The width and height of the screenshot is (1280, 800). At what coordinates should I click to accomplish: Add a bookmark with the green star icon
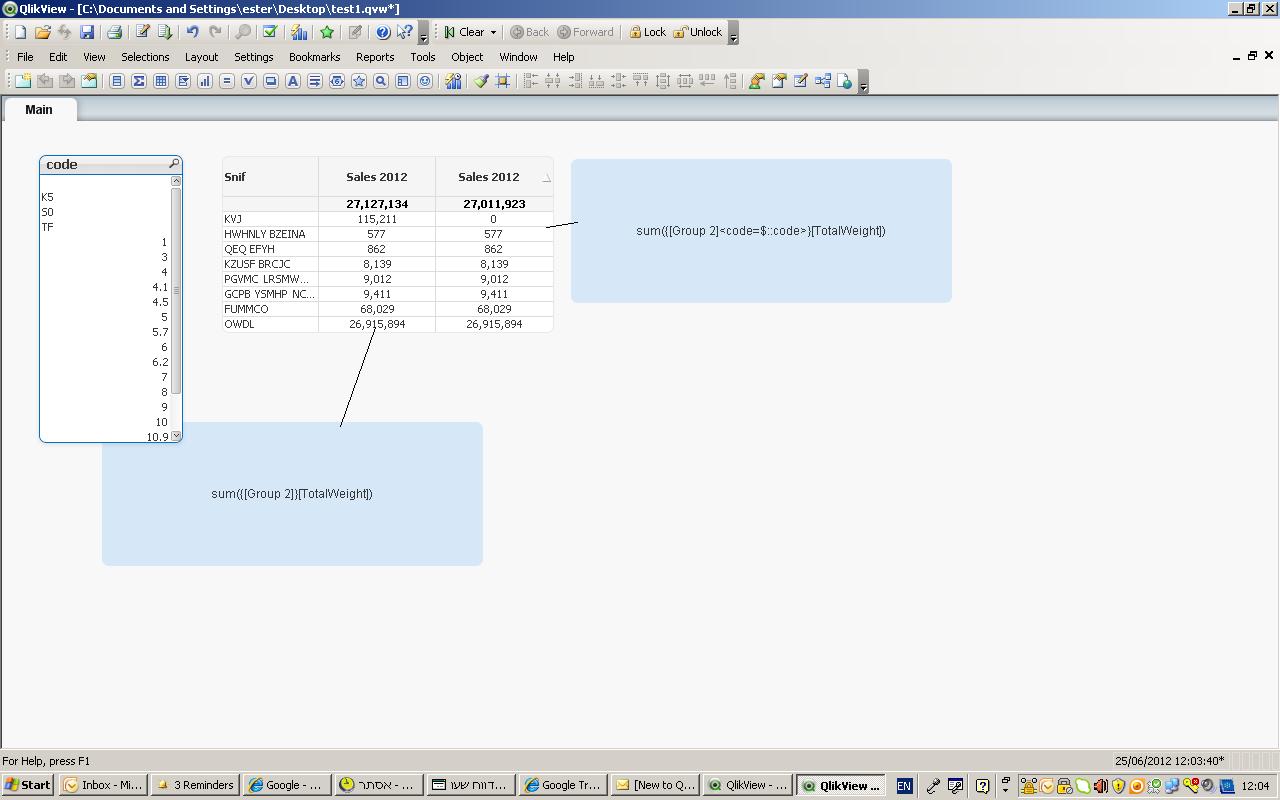(327, 32)
